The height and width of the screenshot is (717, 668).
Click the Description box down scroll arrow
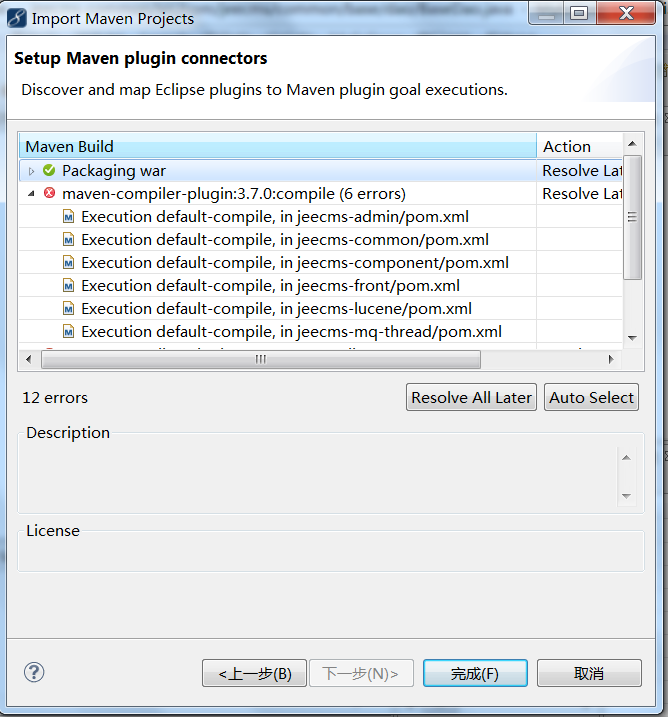point(627,495)
